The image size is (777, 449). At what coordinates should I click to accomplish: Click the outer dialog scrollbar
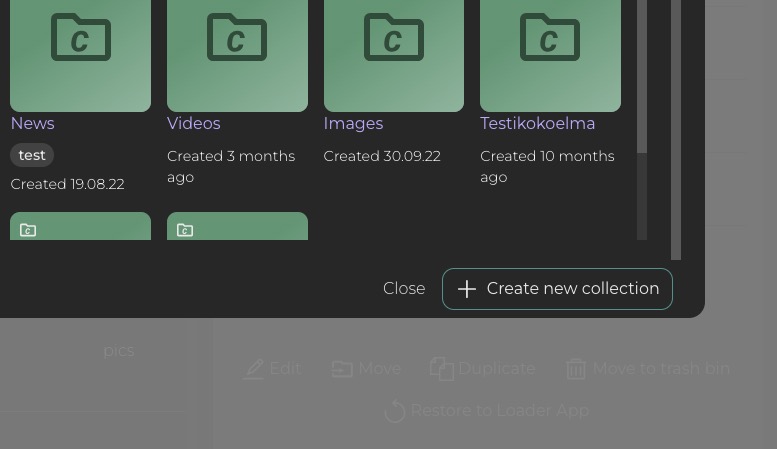[676, 129]
